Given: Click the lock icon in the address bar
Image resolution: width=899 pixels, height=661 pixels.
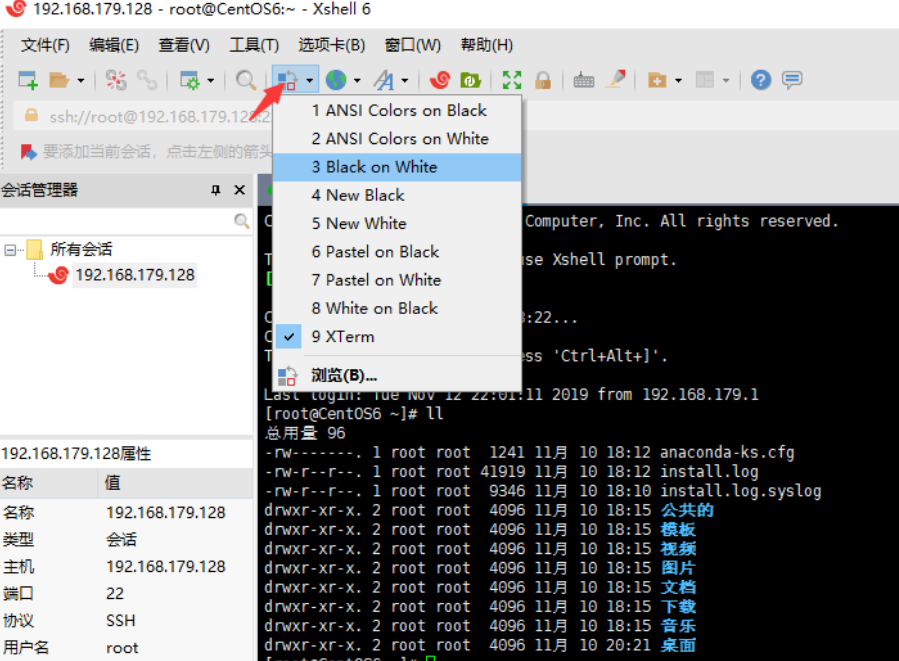Looking at the screenshot, I should pyautogui.click(x=32, y=116).
